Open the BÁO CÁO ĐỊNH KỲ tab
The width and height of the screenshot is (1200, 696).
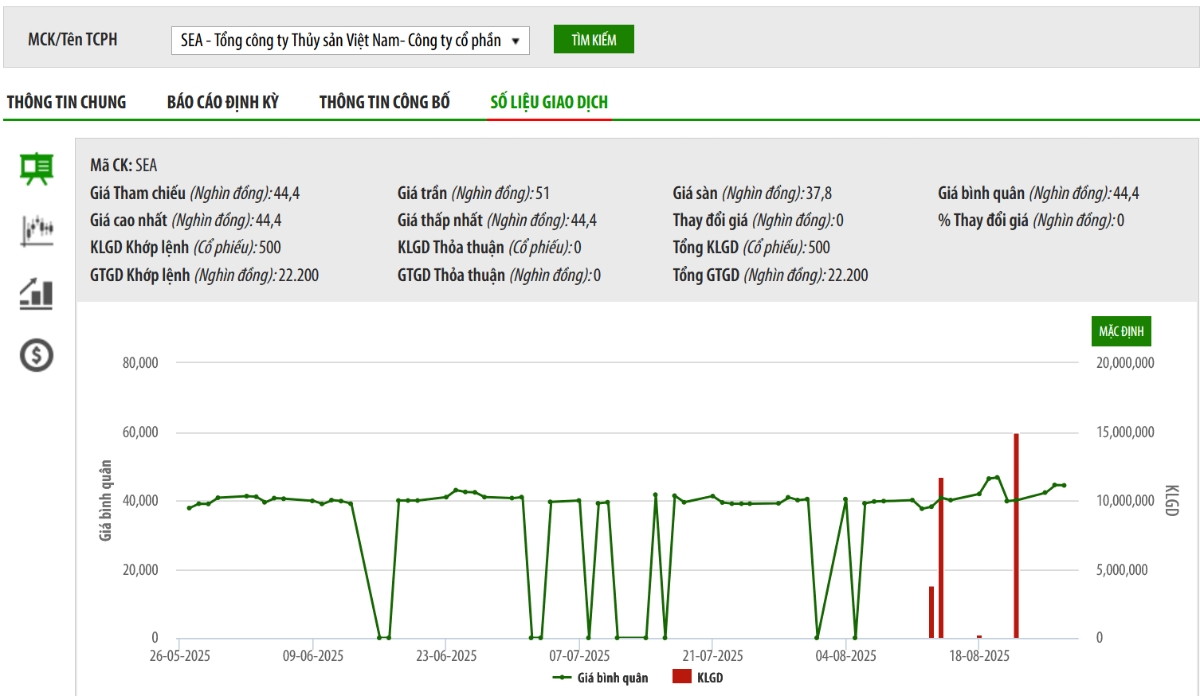[223, 102]
